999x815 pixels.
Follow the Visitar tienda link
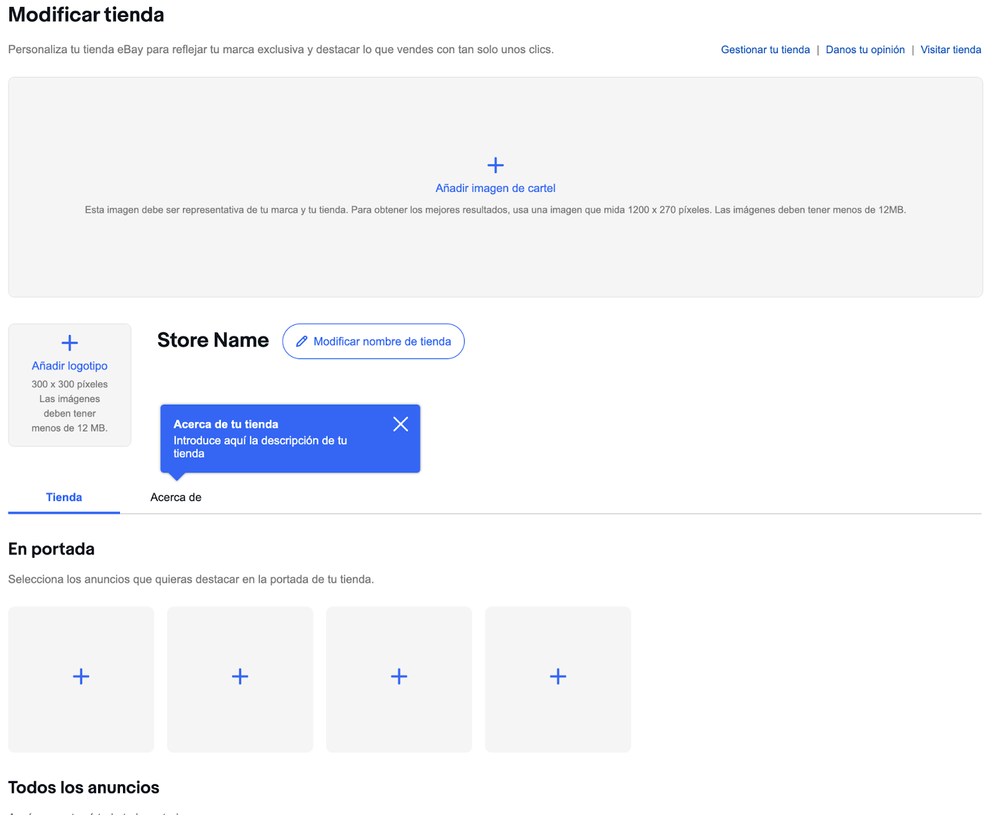tap(951, 50)
